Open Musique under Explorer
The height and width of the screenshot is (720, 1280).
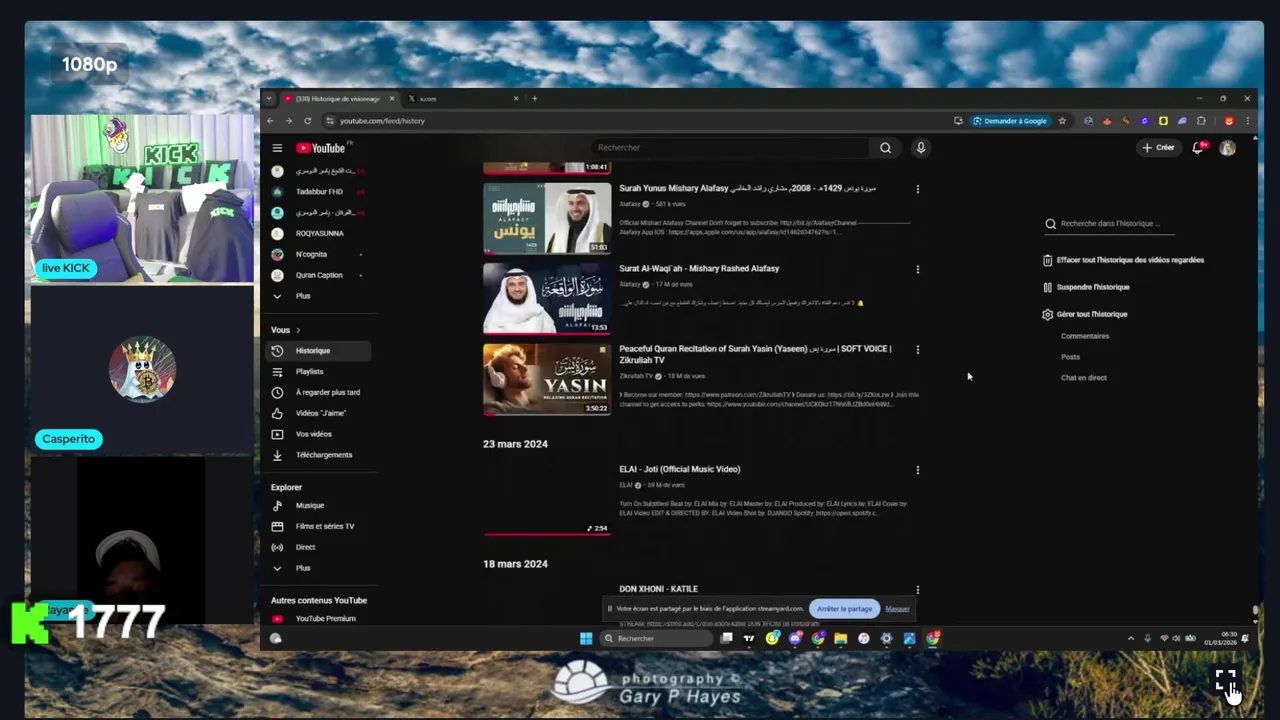pos(318,506)
